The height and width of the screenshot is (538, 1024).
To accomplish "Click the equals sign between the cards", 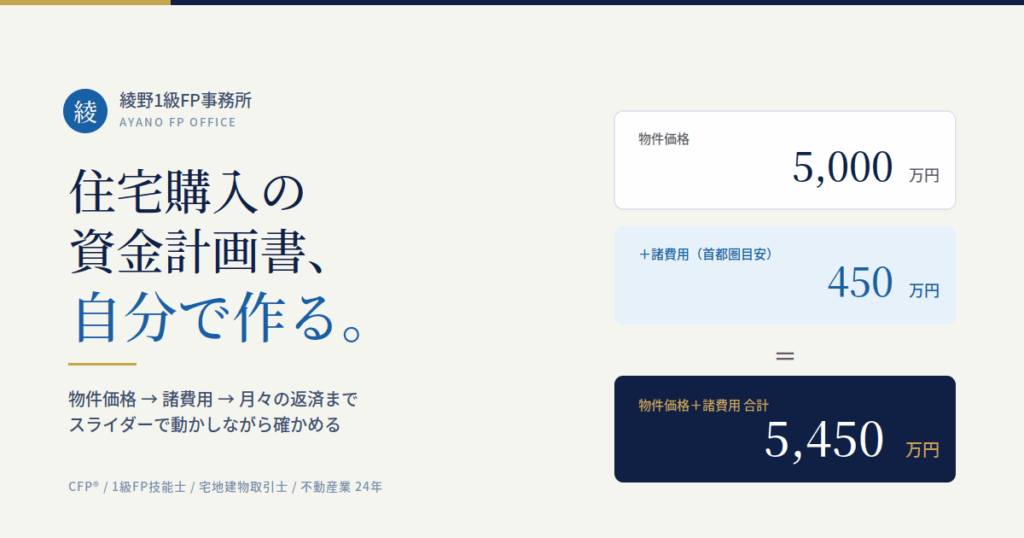I will [785, 356].
